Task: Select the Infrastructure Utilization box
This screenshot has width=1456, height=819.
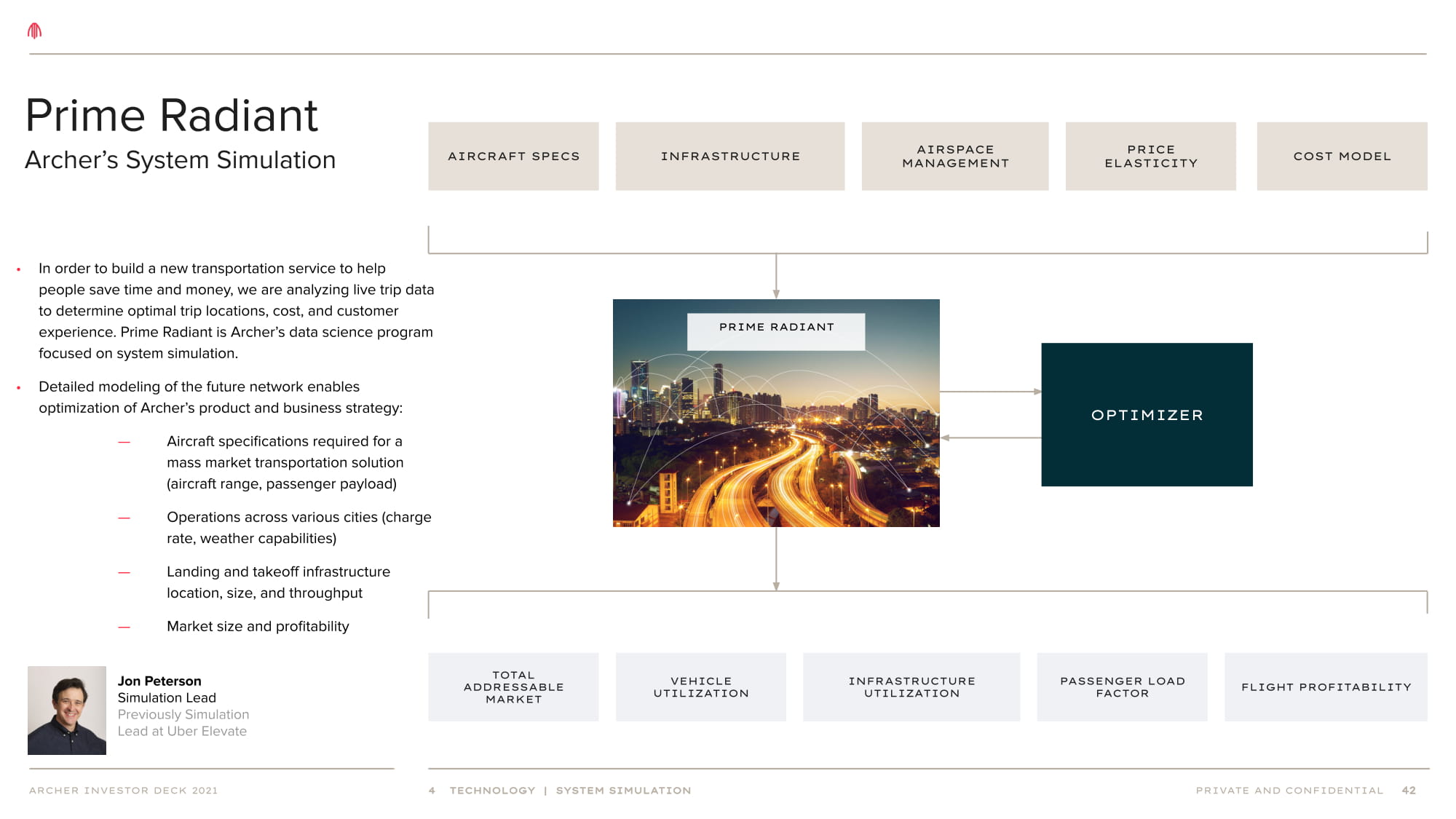Action: (911, 687)
